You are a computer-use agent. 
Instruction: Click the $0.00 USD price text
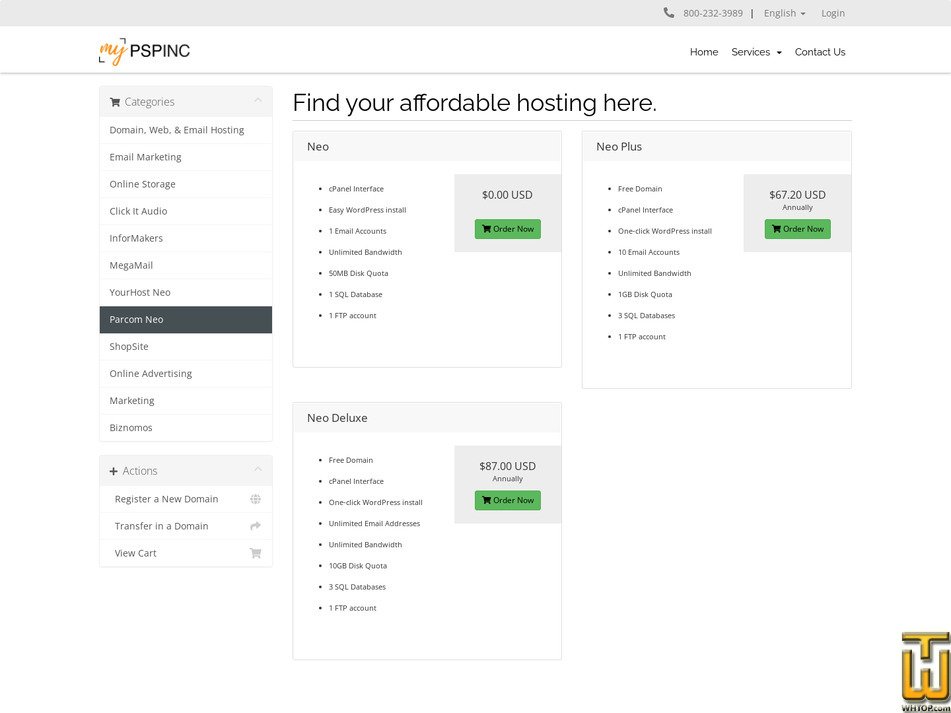pyautogui.click(x=507, y=195)
